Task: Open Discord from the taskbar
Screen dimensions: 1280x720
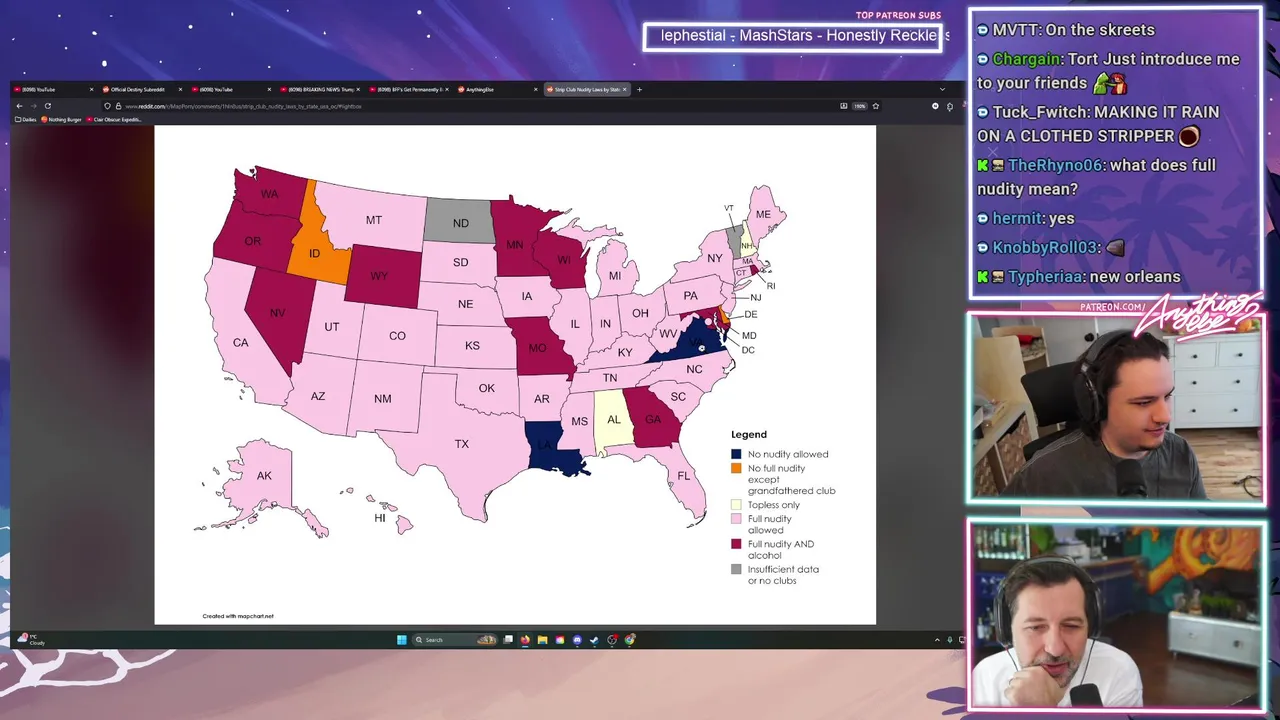Action: (x=577, y=640)
